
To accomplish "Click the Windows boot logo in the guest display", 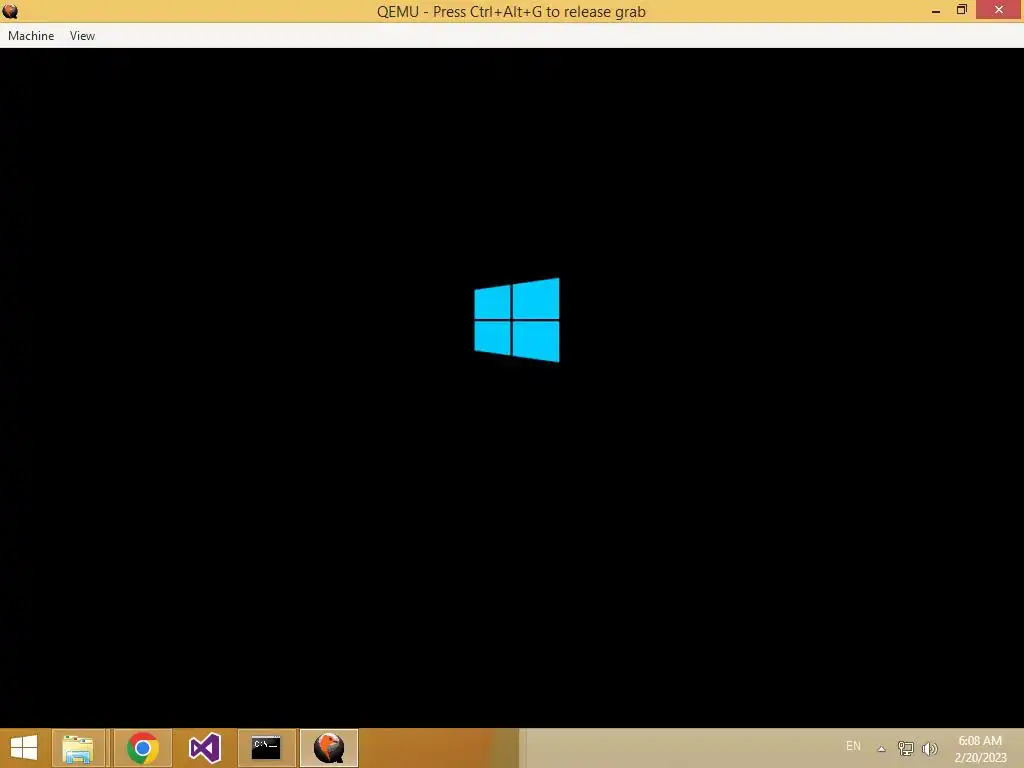I will pos(517,320).
